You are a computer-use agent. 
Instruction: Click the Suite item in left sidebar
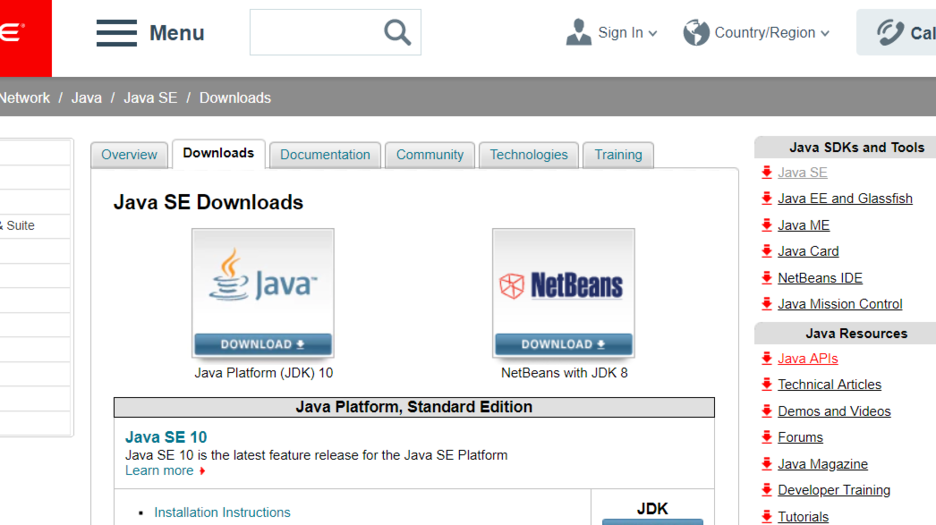pos(18,226)
